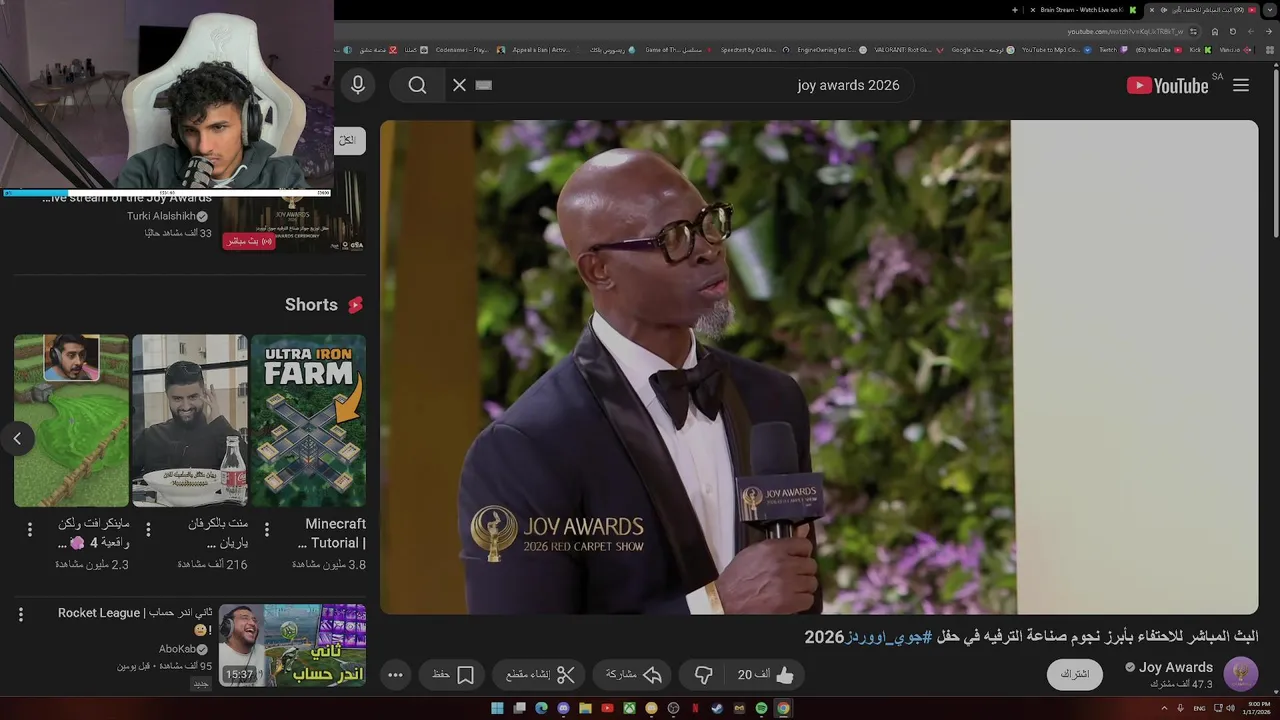Image resolution: width=1280 pixels, height=720 pixels.
Task: Click the browser home icon
Action: [x=1215, y=31]
